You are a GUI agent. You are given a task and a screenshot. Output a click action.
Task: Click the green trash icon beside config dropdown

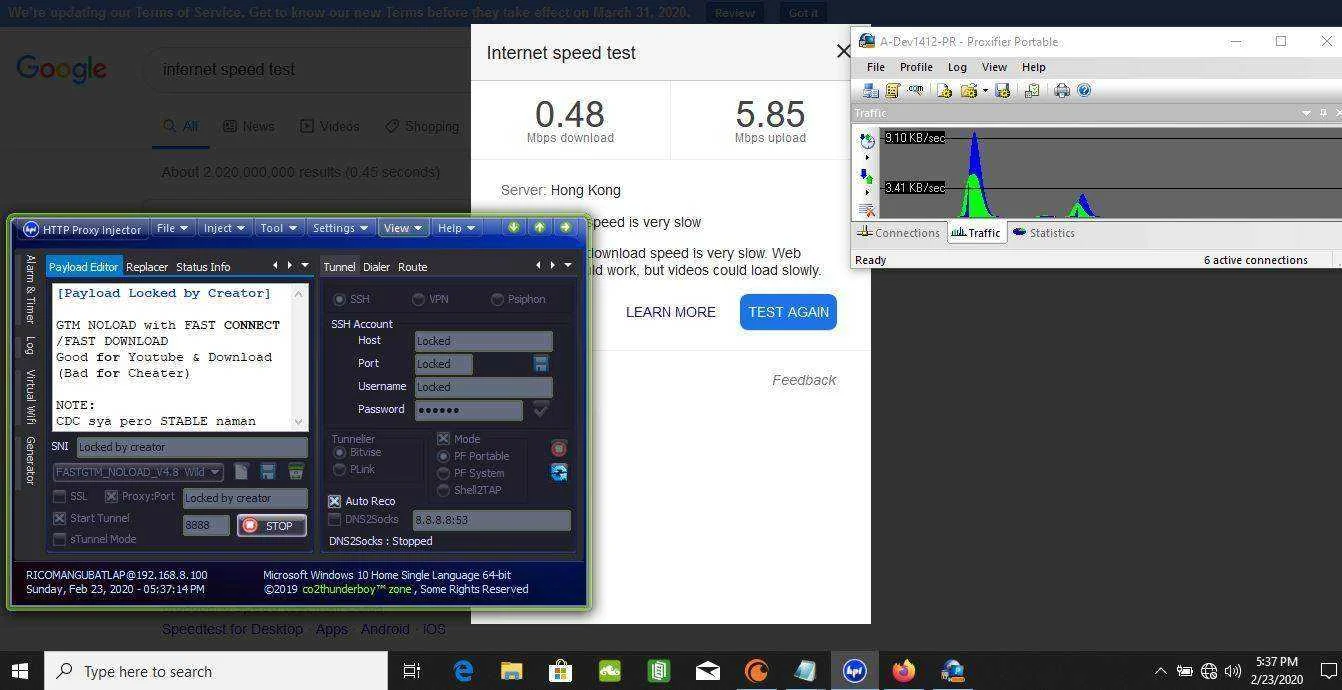tap(296, 471)
